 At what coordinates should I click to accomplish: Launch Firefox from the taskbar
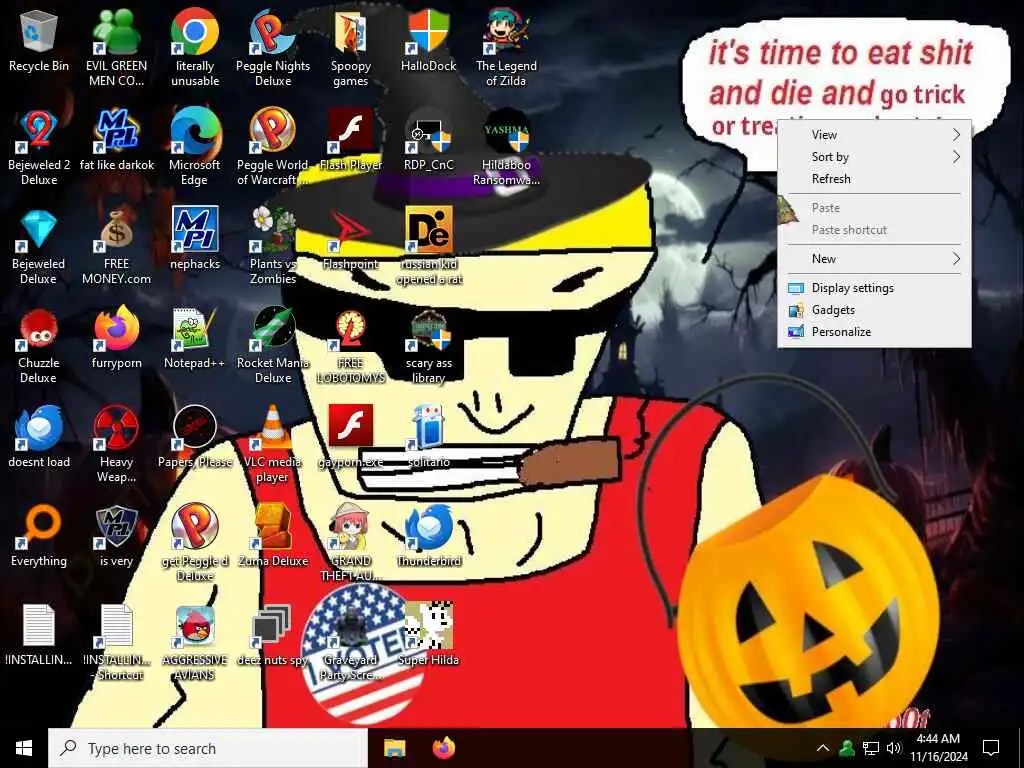[444, 748]
